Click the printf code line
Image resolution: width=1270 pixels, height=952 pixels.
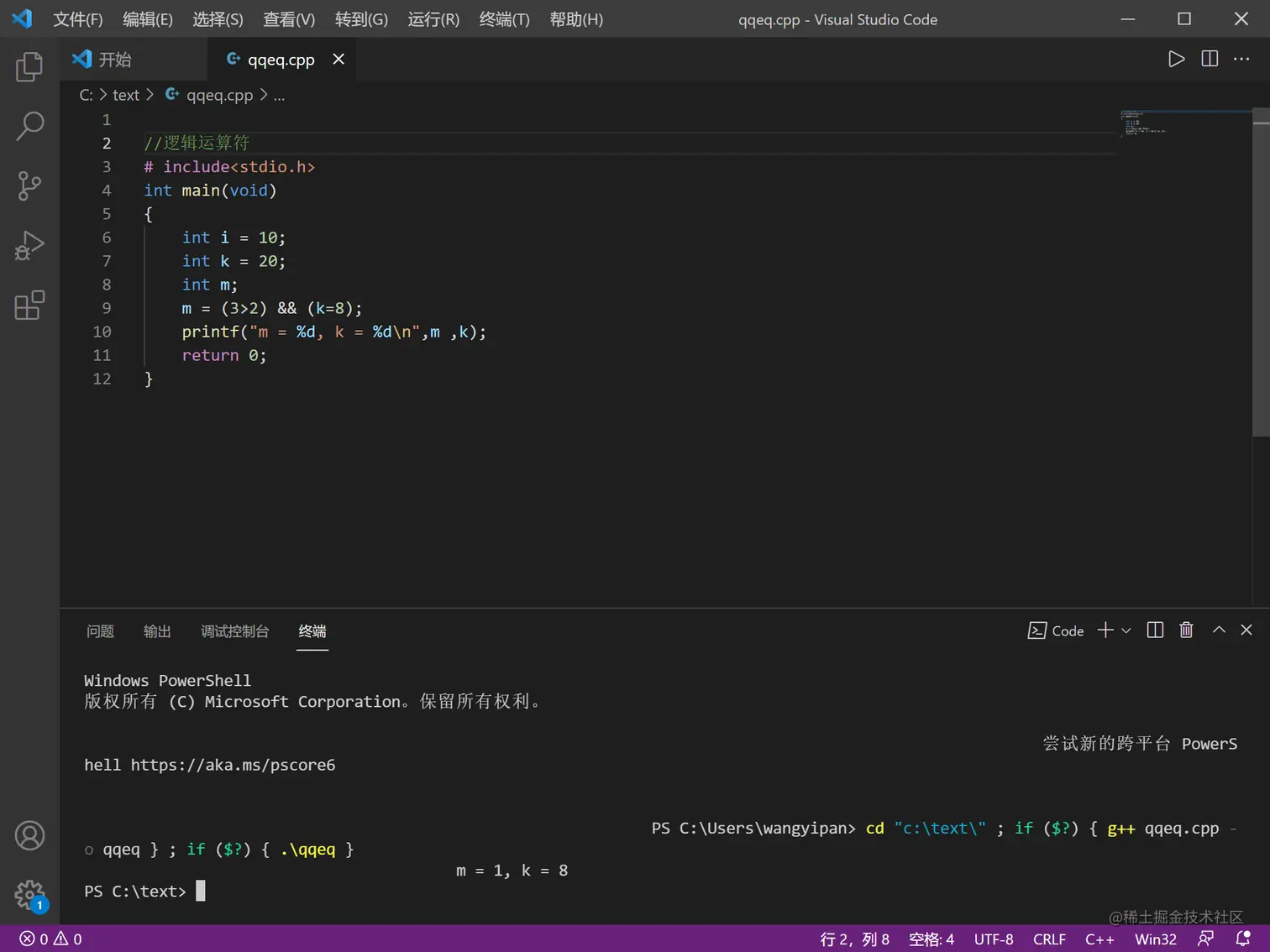333,332
